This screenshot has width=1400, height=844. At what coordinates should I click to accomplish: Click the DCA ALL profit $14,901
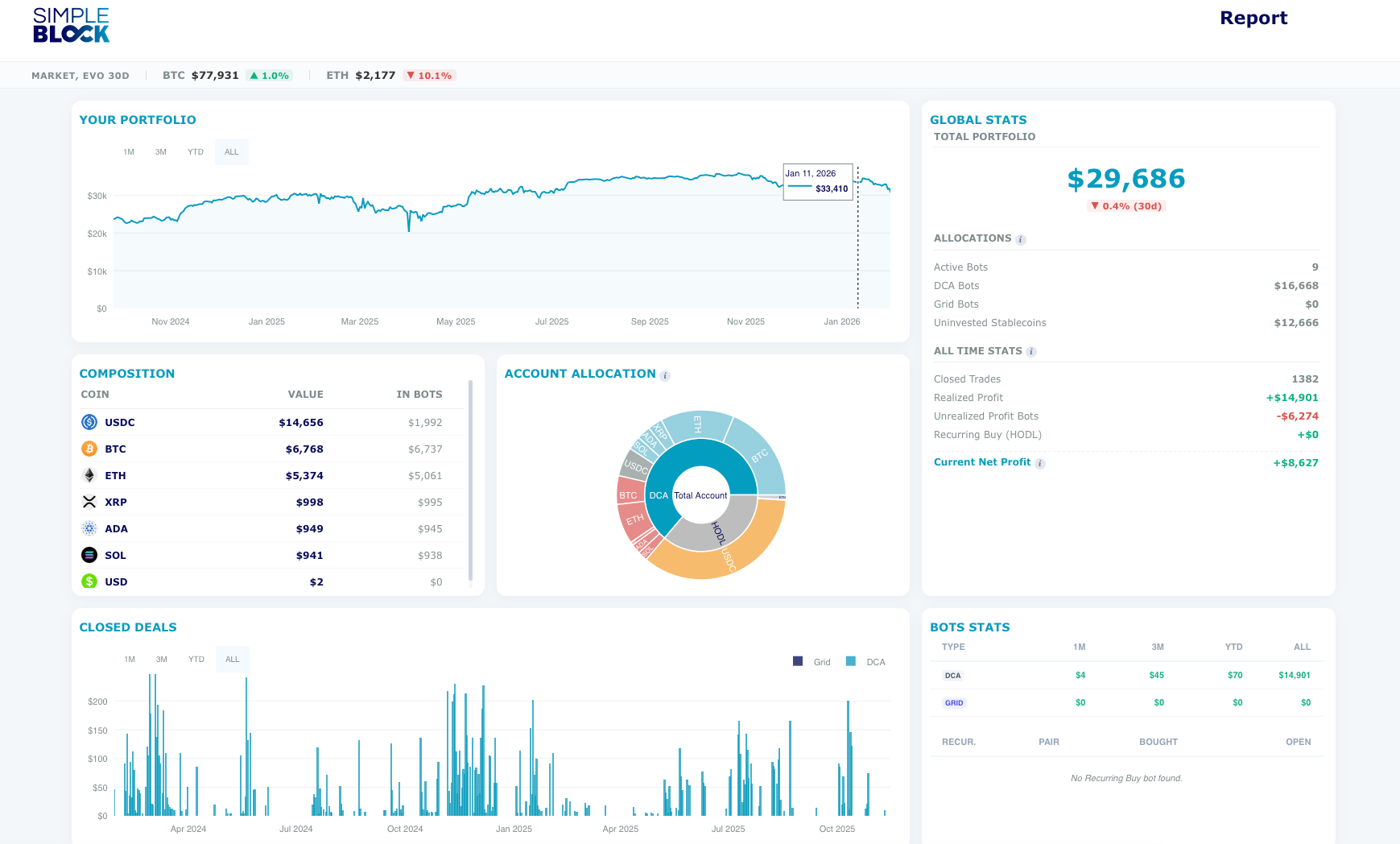tap(1295, 676)
